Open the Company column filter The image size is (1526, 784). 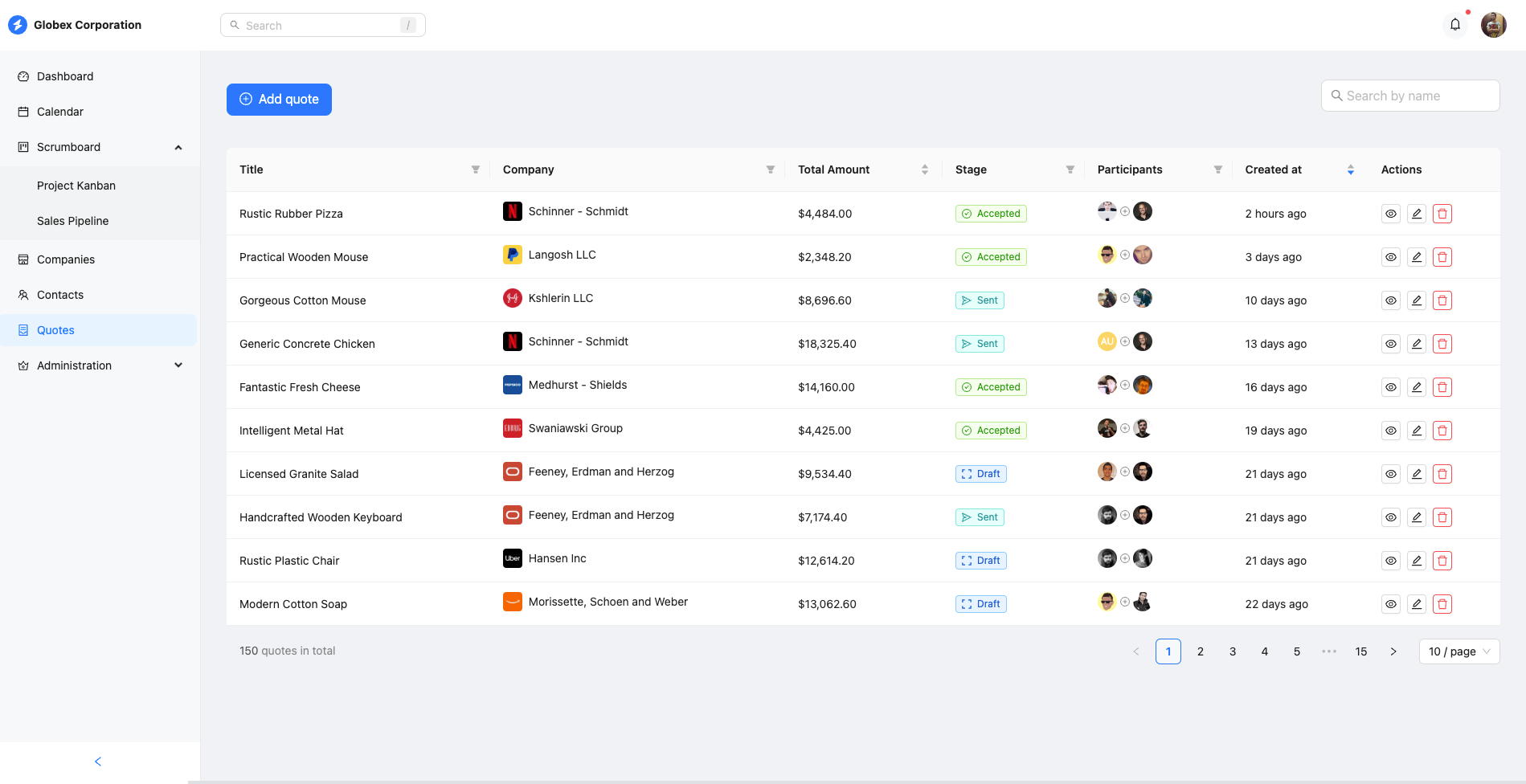click(x=771, y=169)
